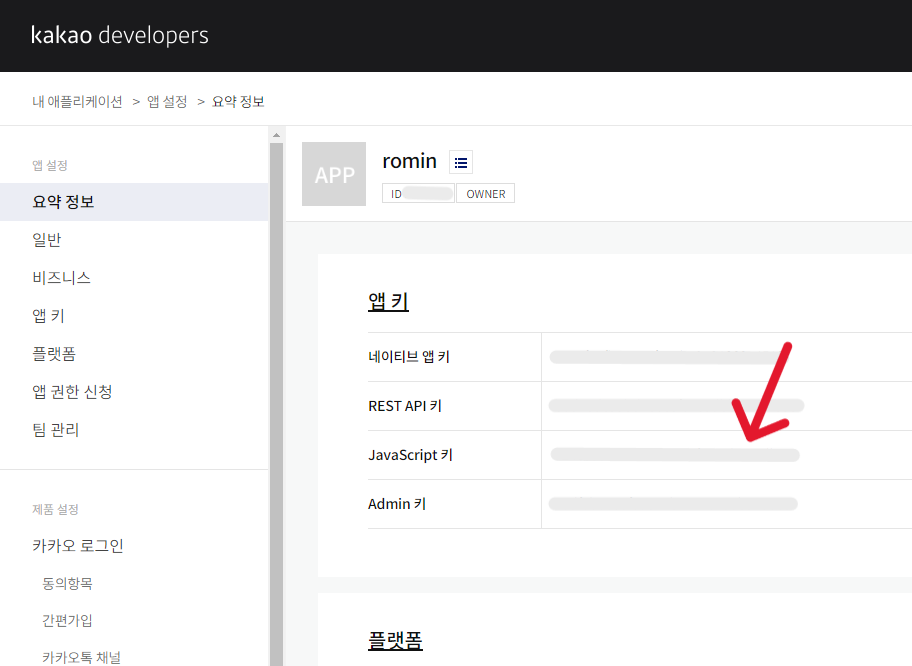This screenshot has width=912, height=666.
Task: Click the ID badge under romin
Action: click(418, 194)
